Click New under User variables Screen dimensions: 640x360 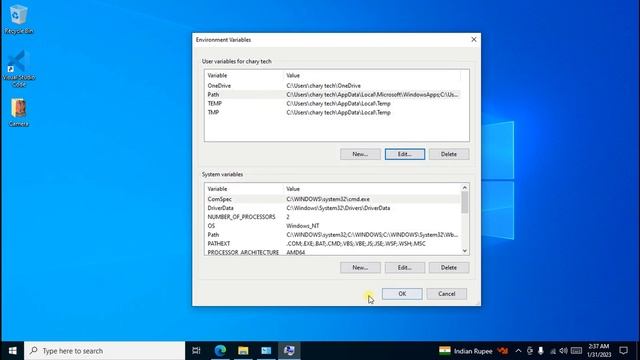(x=360, y=154)
